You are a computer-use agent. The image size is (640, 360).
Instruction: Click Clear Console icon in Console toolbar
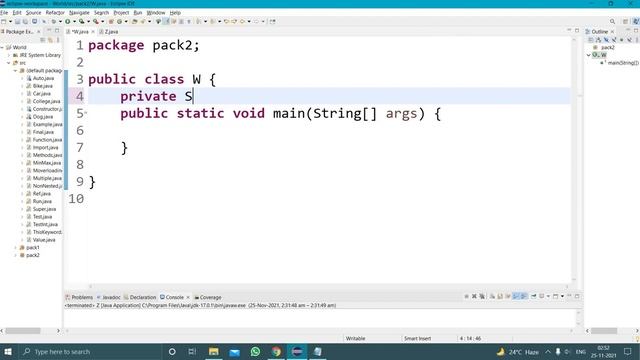tap(492, 296)
